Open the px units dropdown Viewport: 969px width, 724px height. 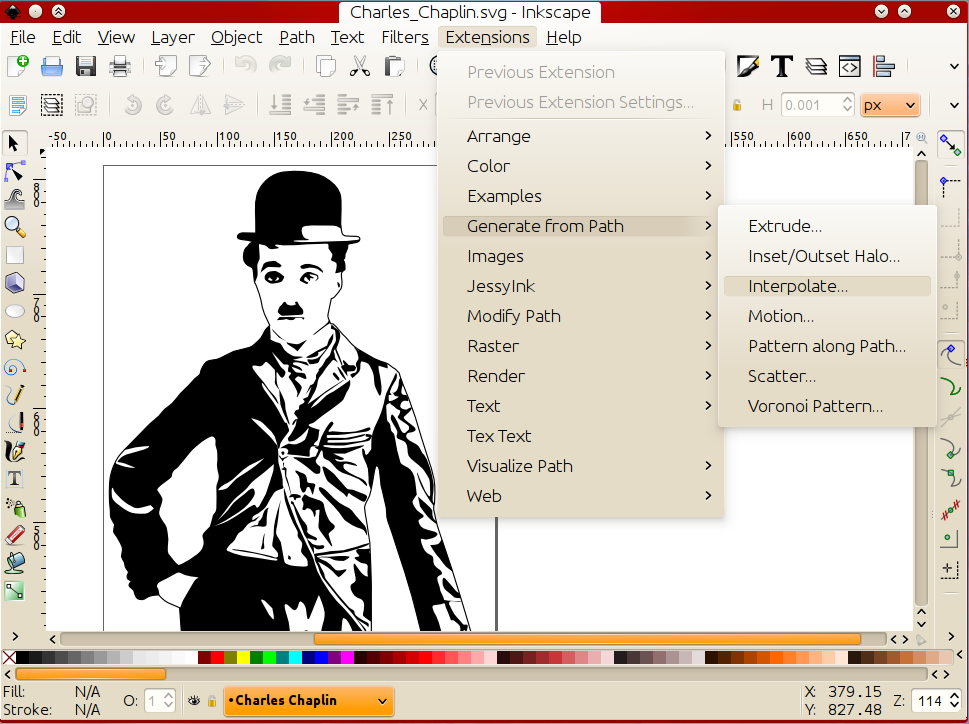890,105
